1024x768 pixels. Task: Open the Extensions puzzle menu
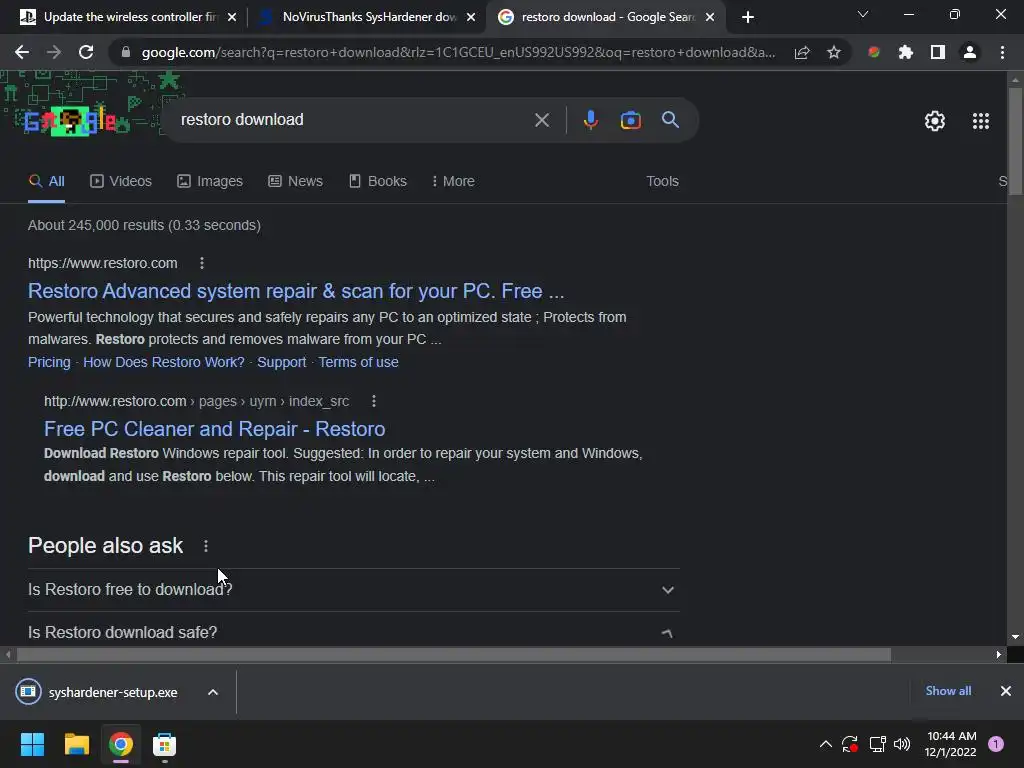tap(906, 52)
